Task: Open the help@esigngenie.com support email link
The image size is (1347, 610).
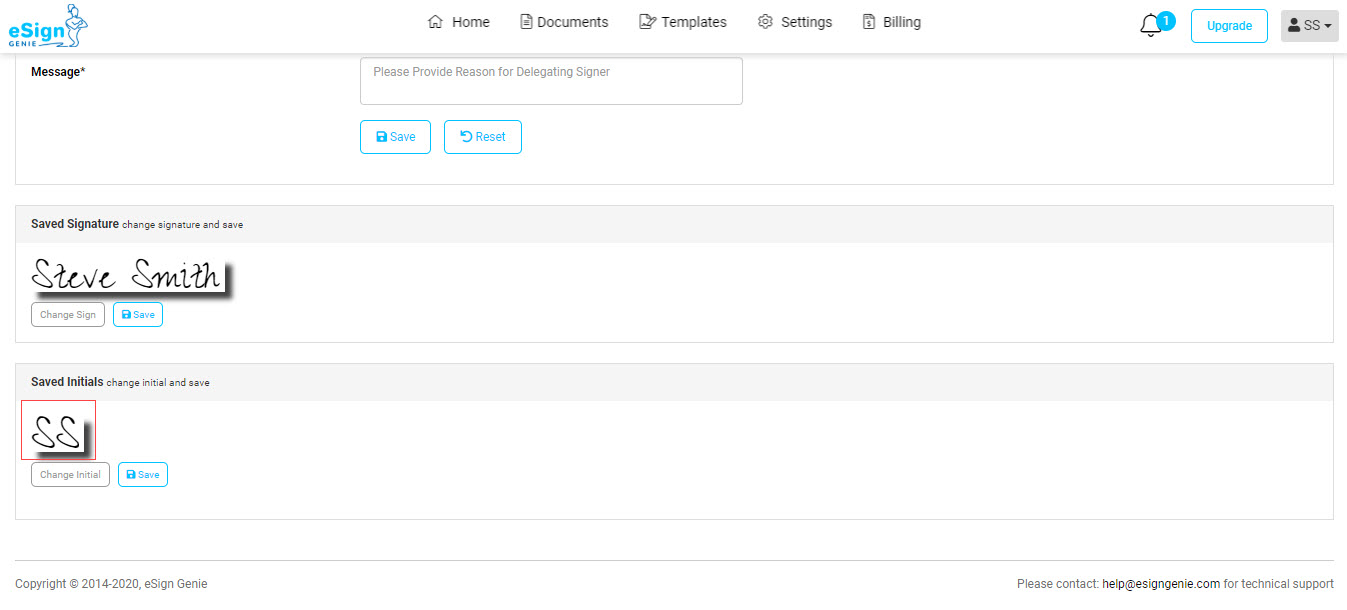Action: pos(1160,584)
